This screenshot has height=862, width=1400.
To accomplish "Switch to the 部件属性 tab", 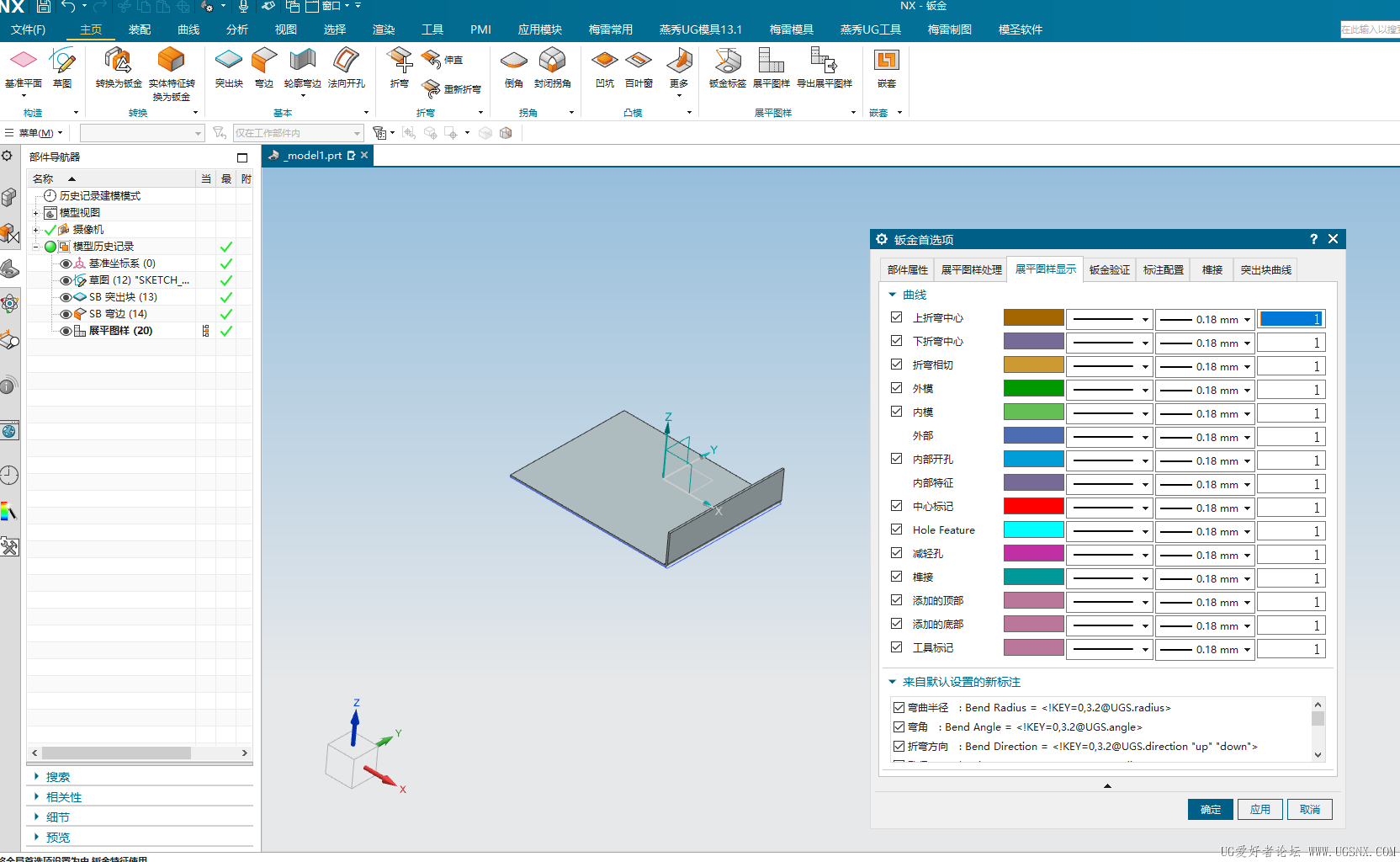I will 907,269.
